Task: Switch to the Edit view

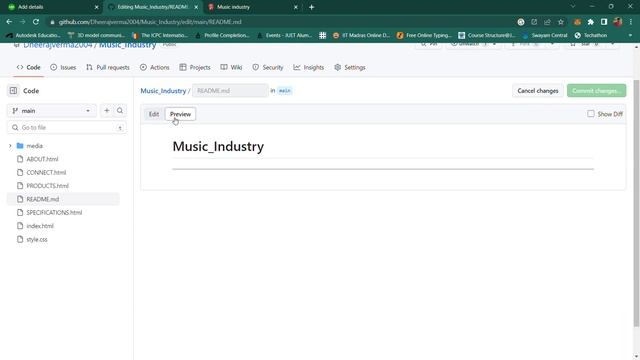Action: pyautogui.click(x=154, y=114)
